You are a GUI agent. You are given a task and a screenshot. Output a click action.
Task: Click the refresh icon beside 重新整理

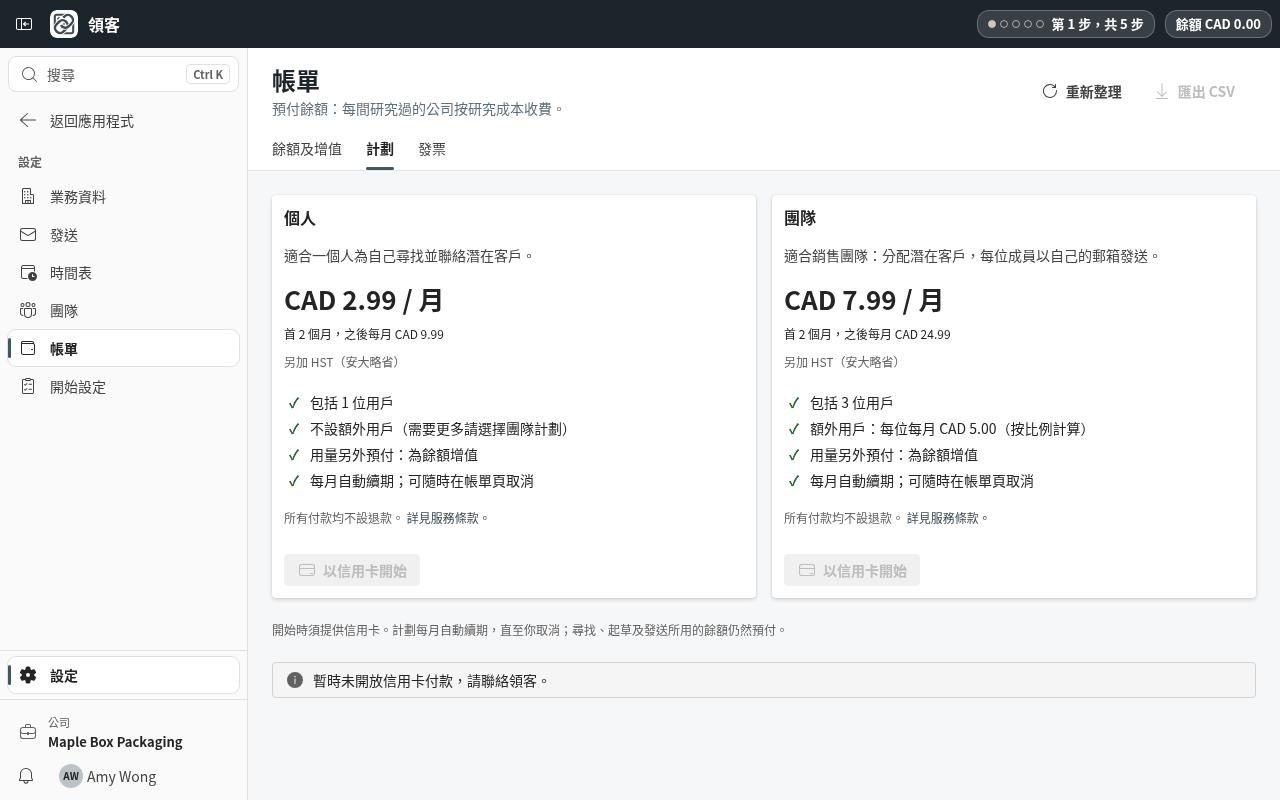1050,91
